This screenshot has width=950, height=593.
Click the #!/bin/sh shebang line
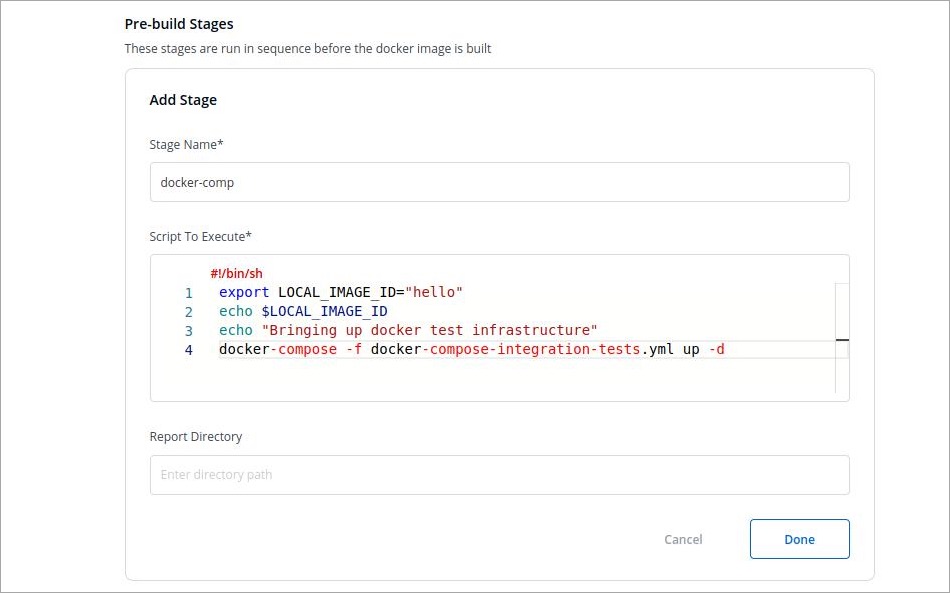(x=236, y=272)
